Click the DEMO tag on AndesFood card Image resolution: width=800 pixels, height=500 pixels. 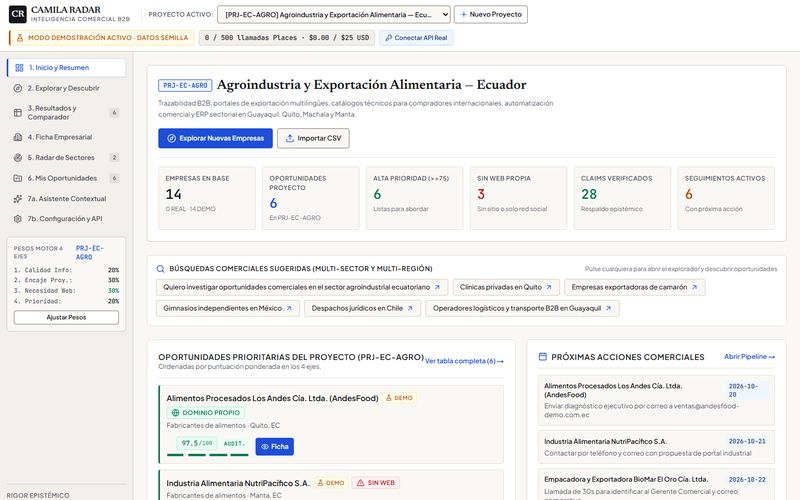coord(399,398)
